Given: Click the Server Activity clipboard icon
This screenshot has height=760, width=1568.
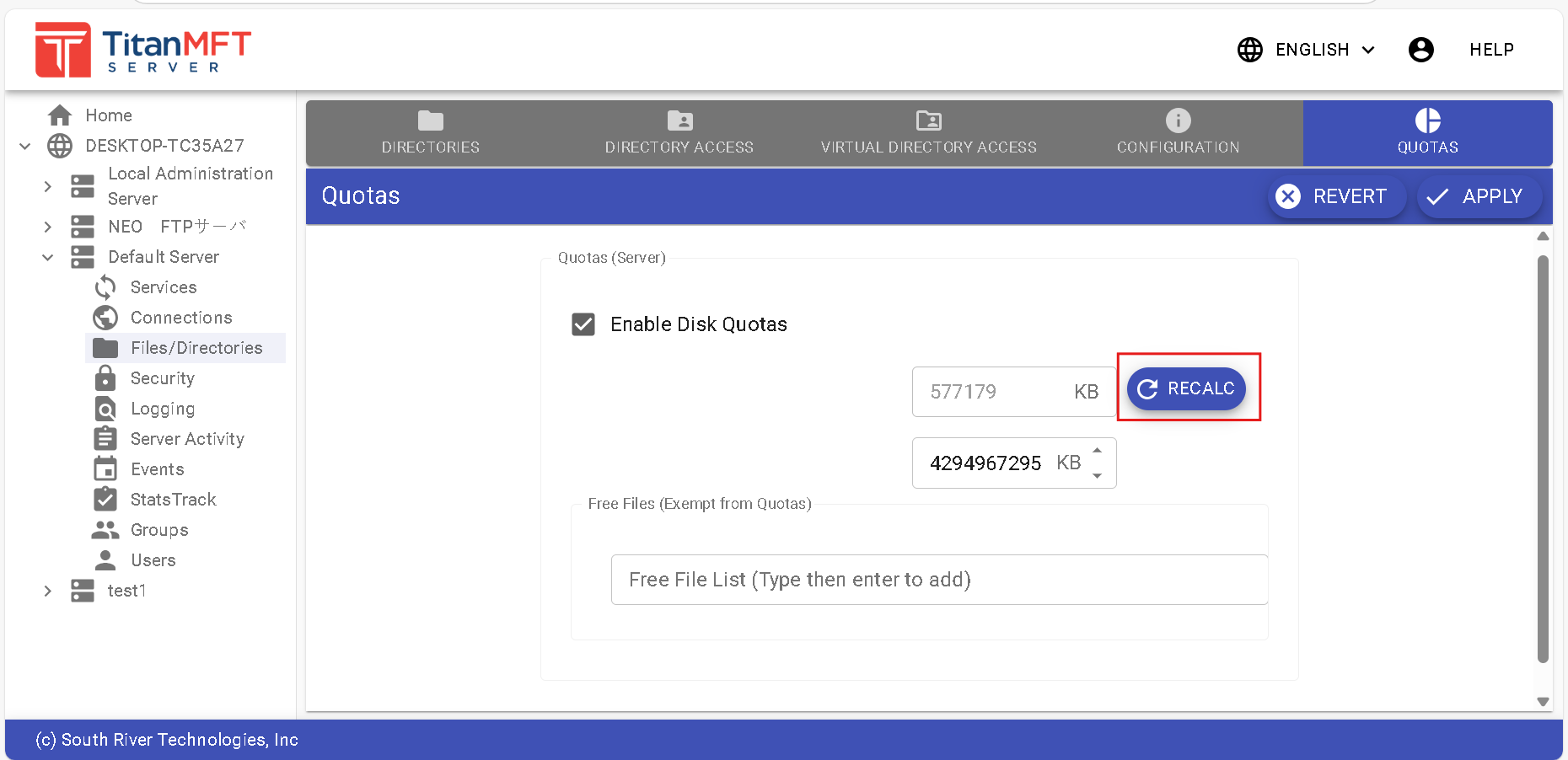Looking at the screenshot, I should click(105, 439).
